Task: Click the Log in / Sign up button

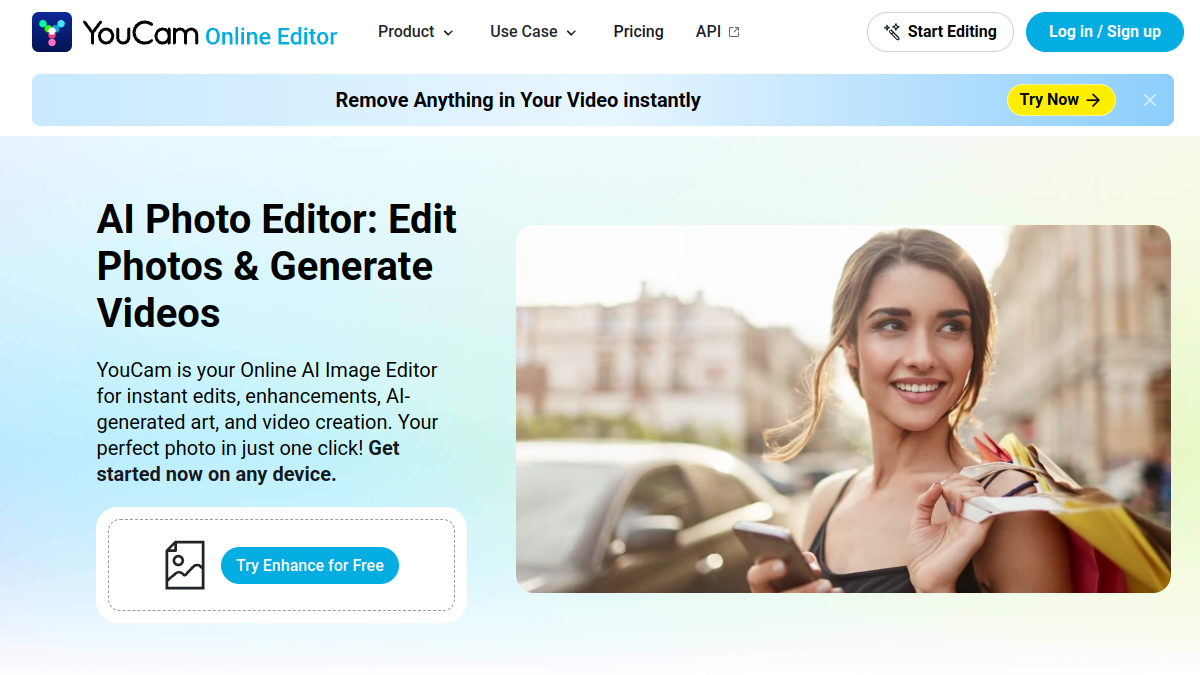Action: pos(1105,32)
